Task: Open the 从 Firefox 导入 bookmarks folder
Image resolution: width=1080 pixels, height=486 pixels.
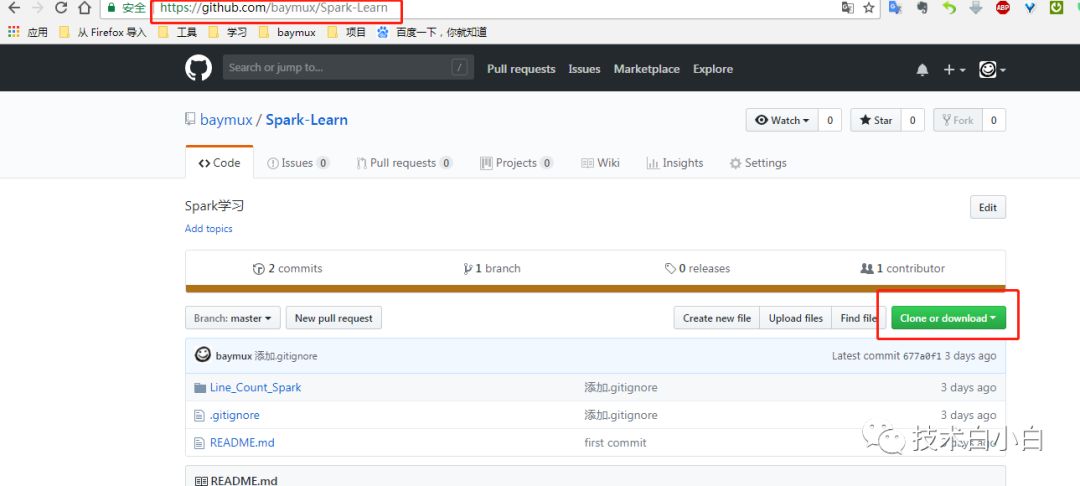Action: point(103,32)
